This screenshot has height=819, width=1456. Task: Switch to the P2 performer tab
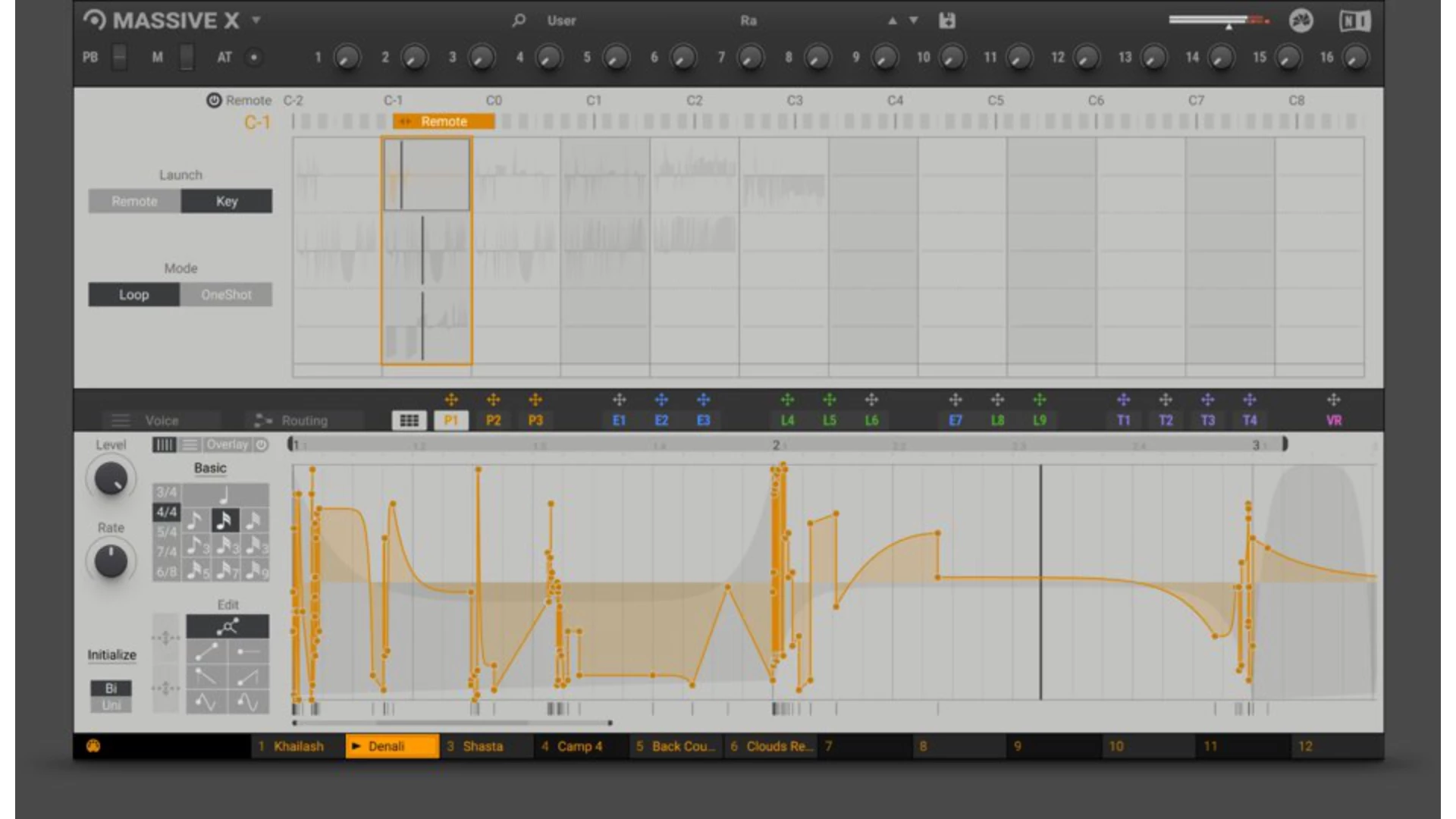[494, 420]
